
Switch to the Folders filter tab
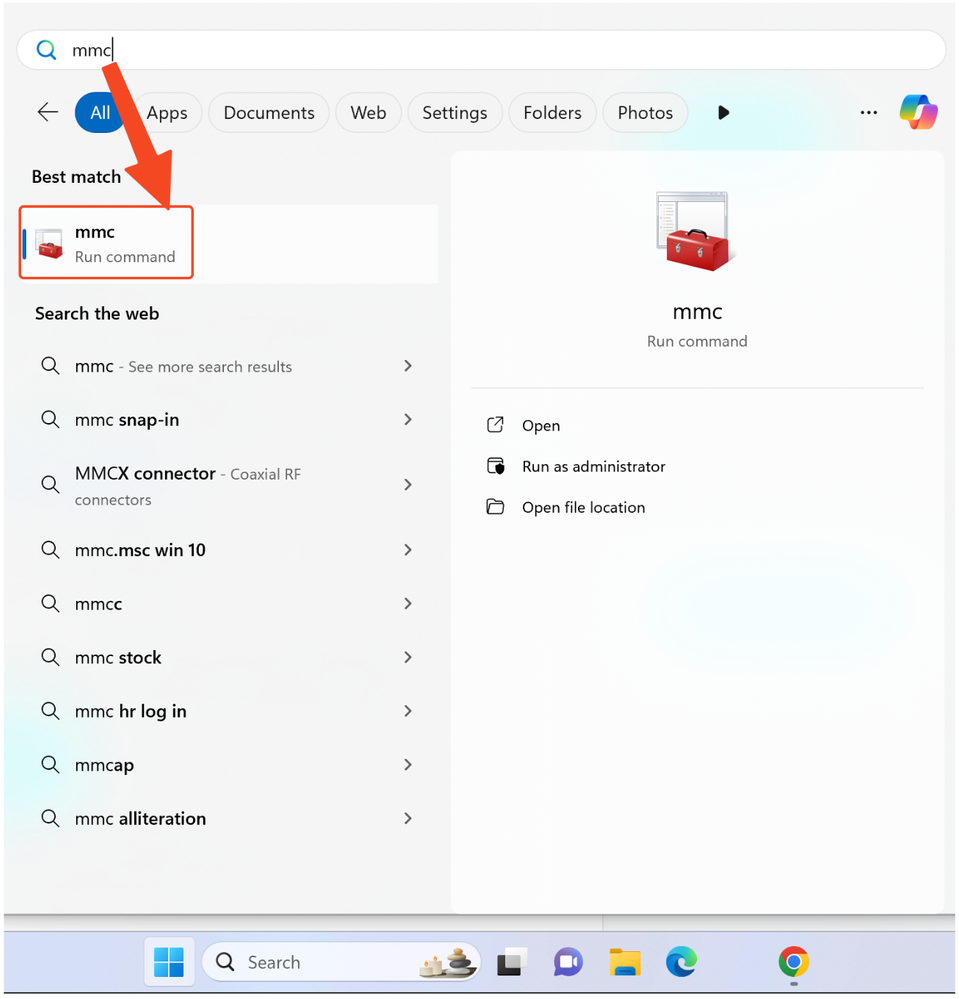[552, 113]
